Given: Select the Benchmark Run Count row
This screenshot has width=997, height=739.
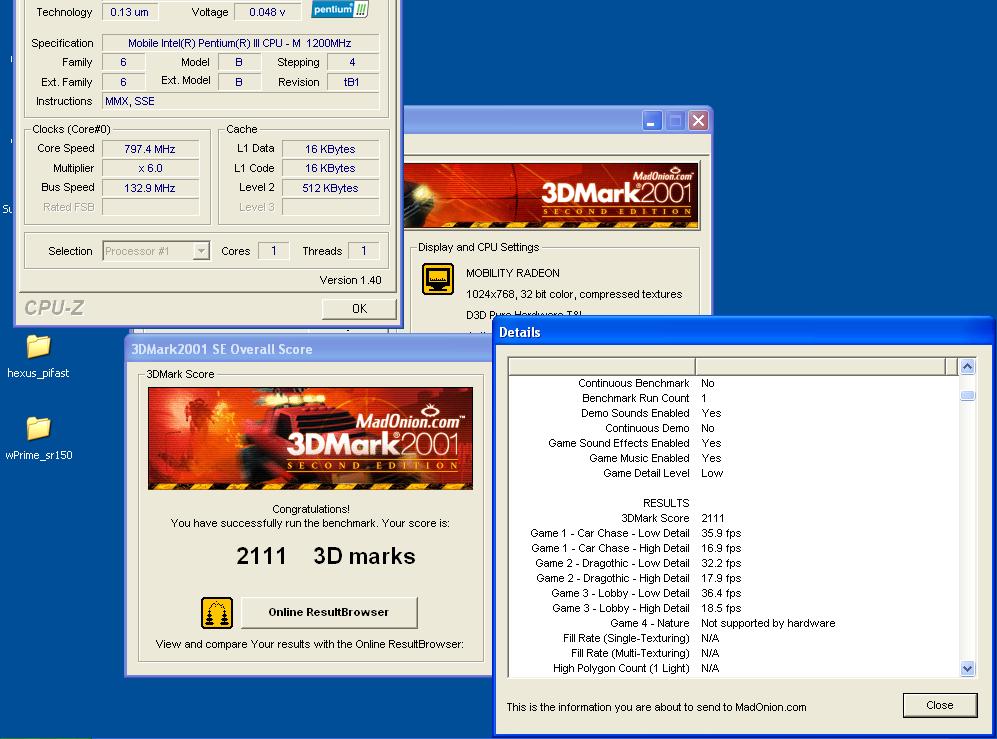Looking at the screenshot, I should [x=734, y=398].
